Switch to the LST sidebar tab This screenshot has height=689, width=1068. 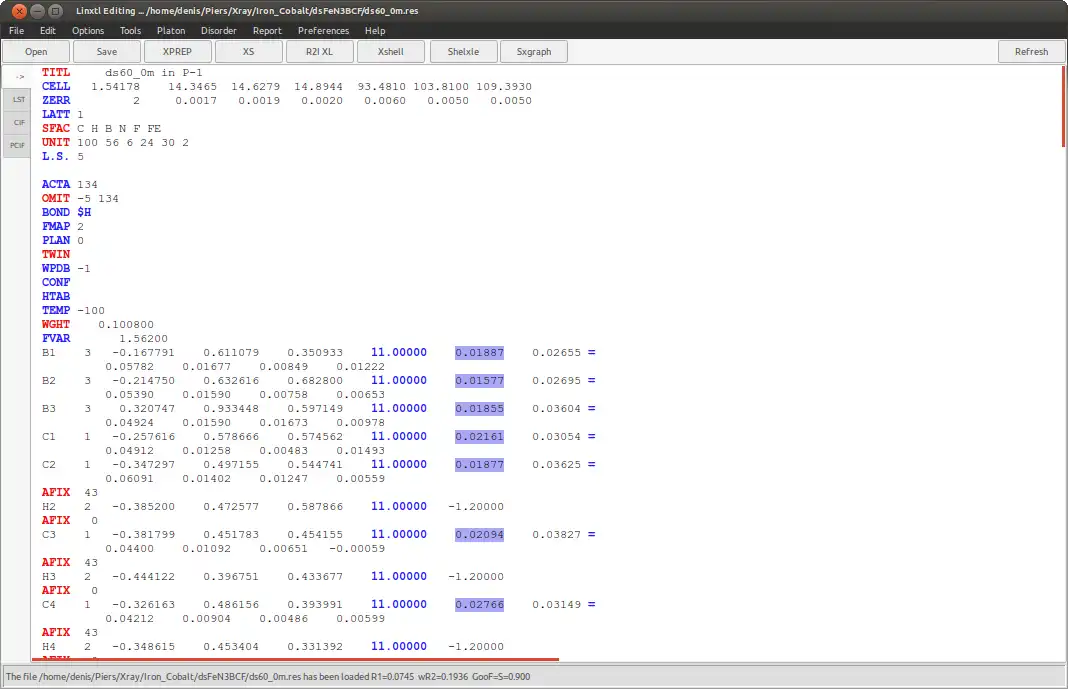click(x=17, y=99)
